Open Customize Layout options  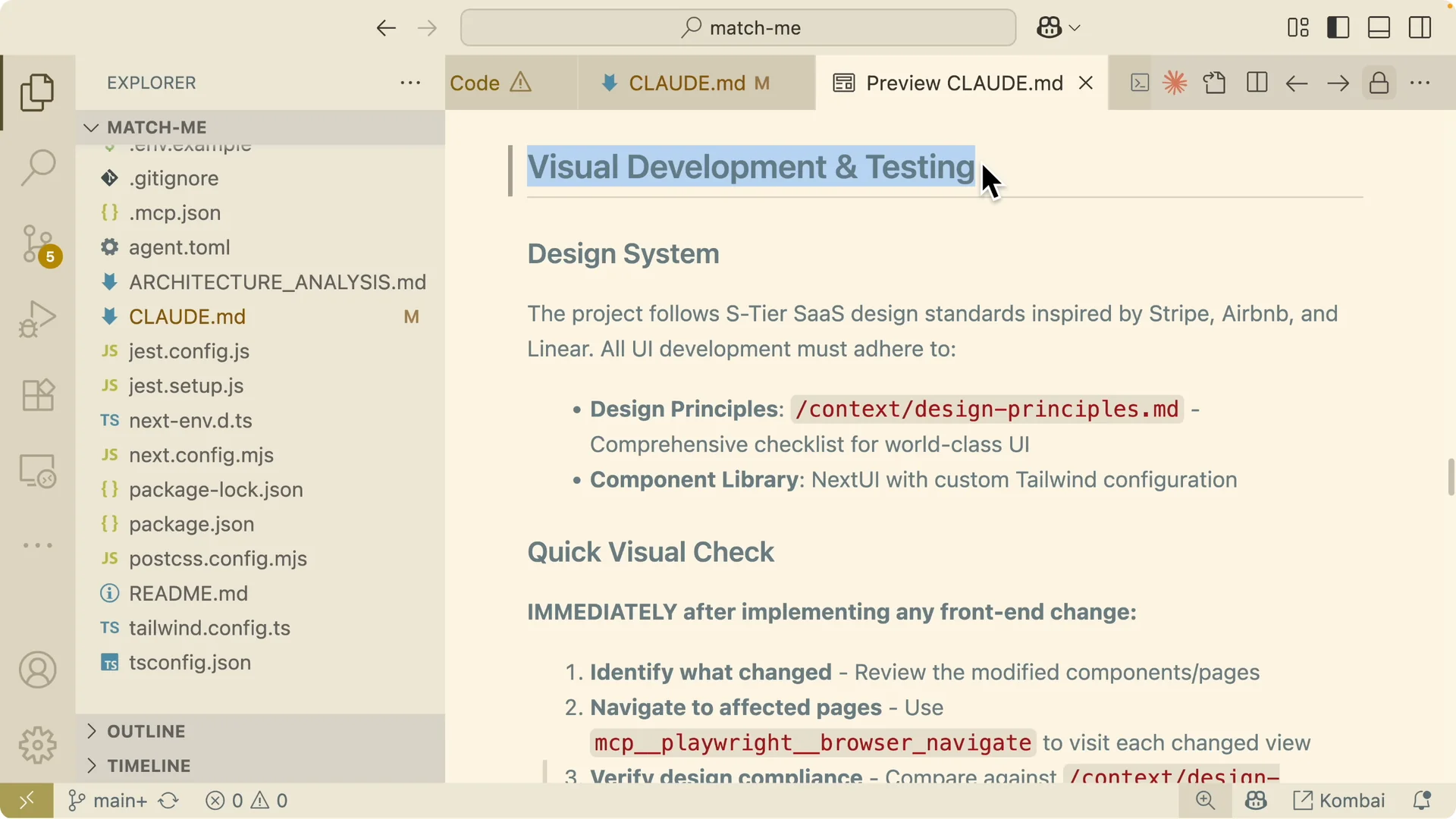[x=1298, y=28]
